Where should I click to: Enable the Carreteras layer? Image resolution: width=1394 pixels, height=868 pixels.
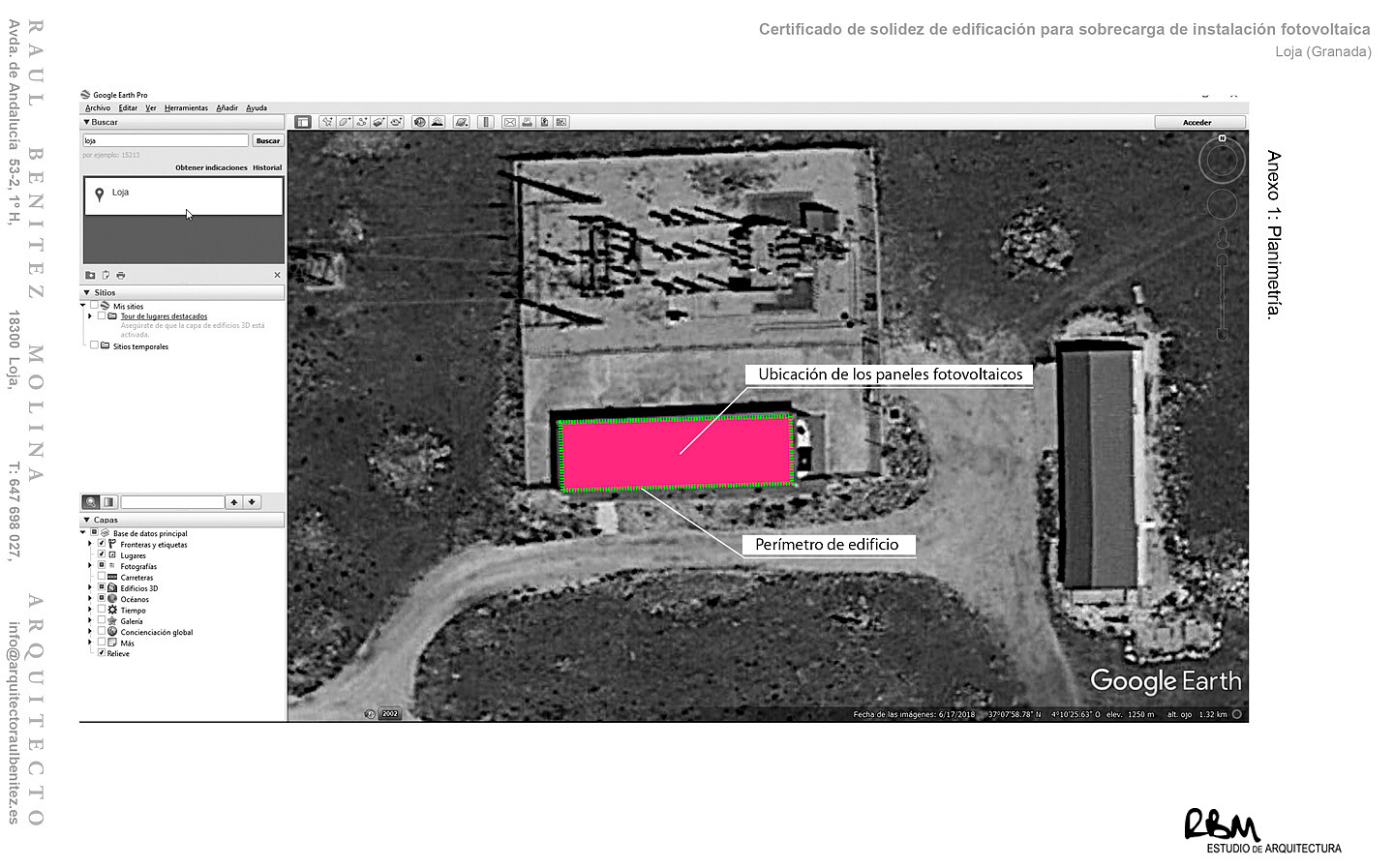pos(101,577)
